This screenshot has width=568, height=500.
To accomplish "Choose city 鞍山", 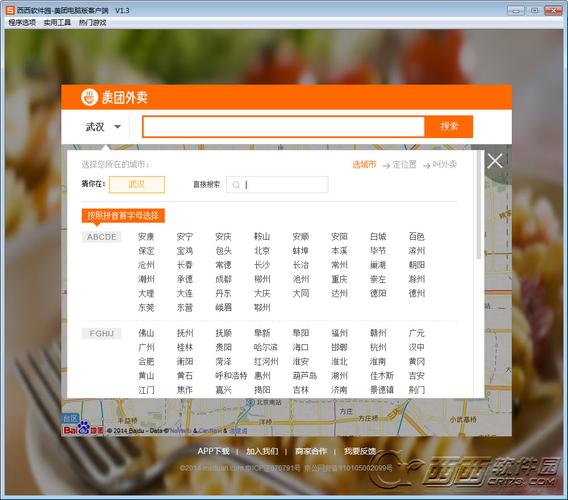I will click(x=262, y=237).
